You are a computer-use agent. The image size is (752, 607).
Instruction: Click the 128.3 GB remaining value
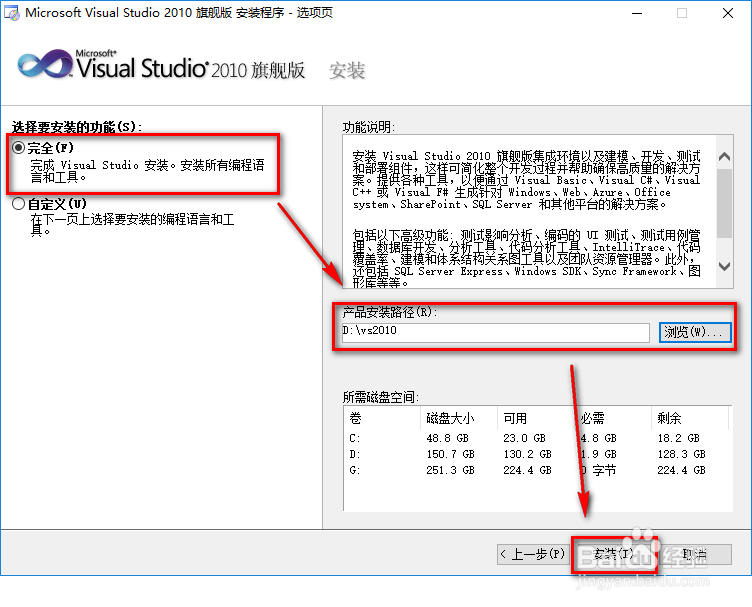pos(681,454)
